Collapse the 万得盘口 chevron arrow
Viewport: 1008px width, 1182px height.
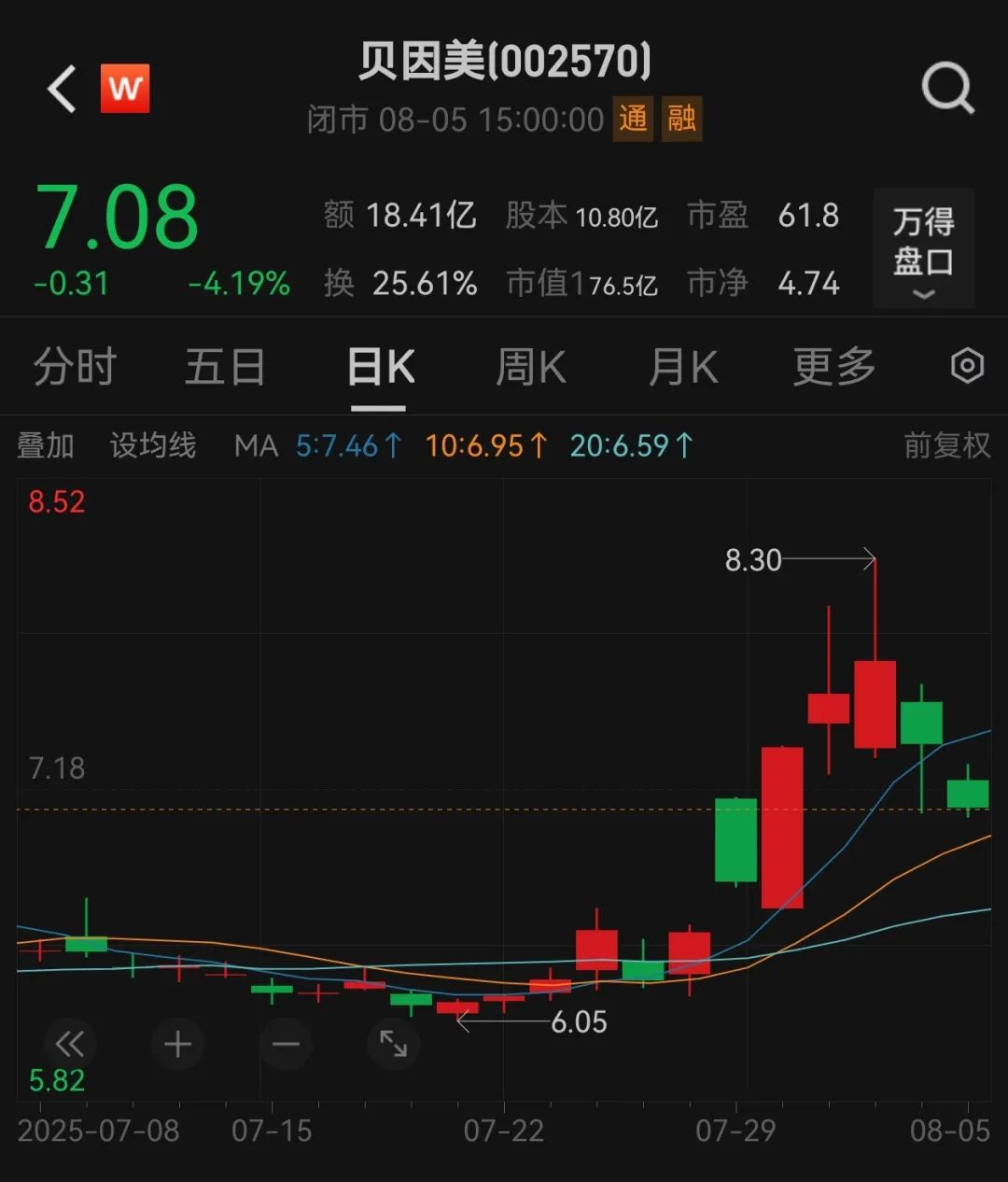[923, 295]
